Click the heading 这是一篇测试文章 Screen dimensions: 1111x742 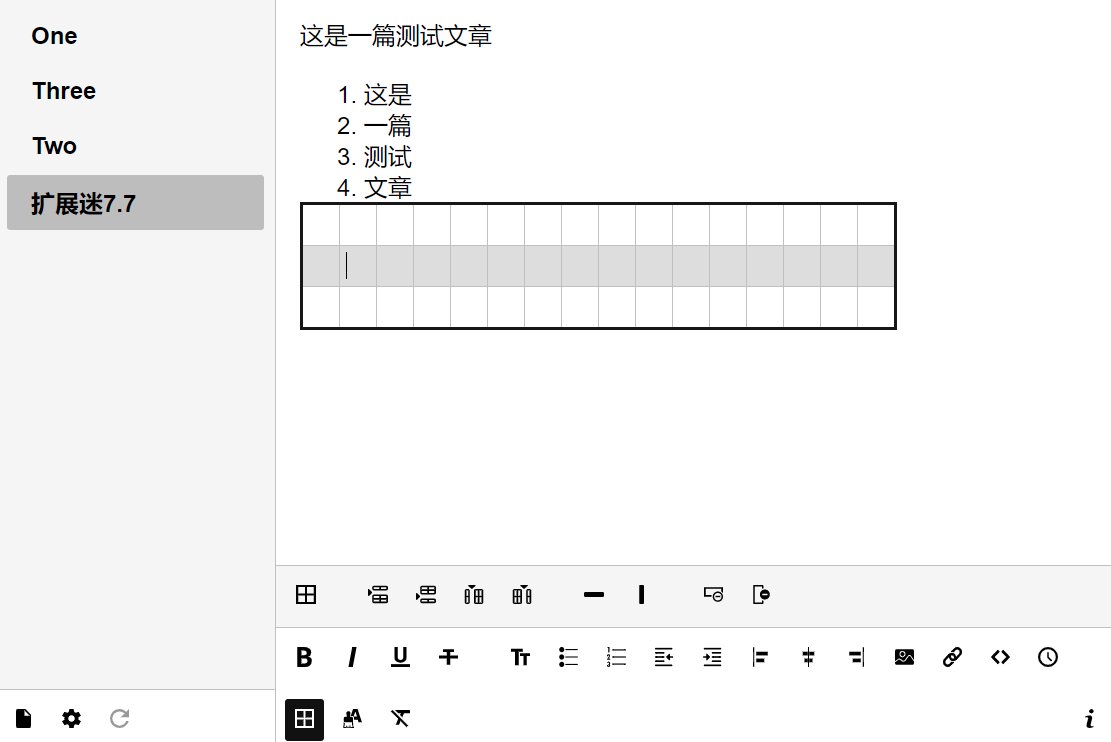click(x=395, y=36)
